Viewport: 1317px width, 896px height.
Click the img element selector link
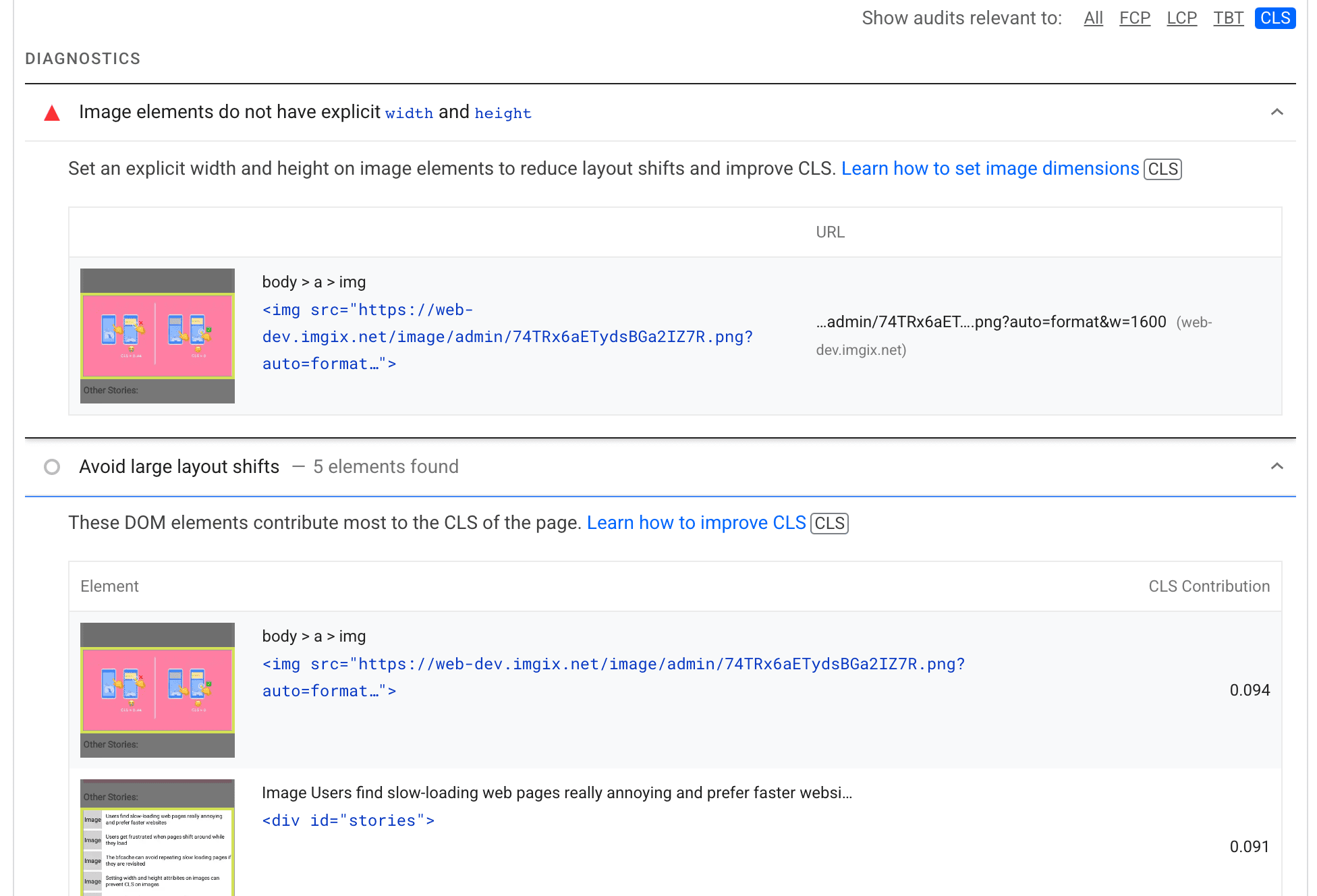508,336
